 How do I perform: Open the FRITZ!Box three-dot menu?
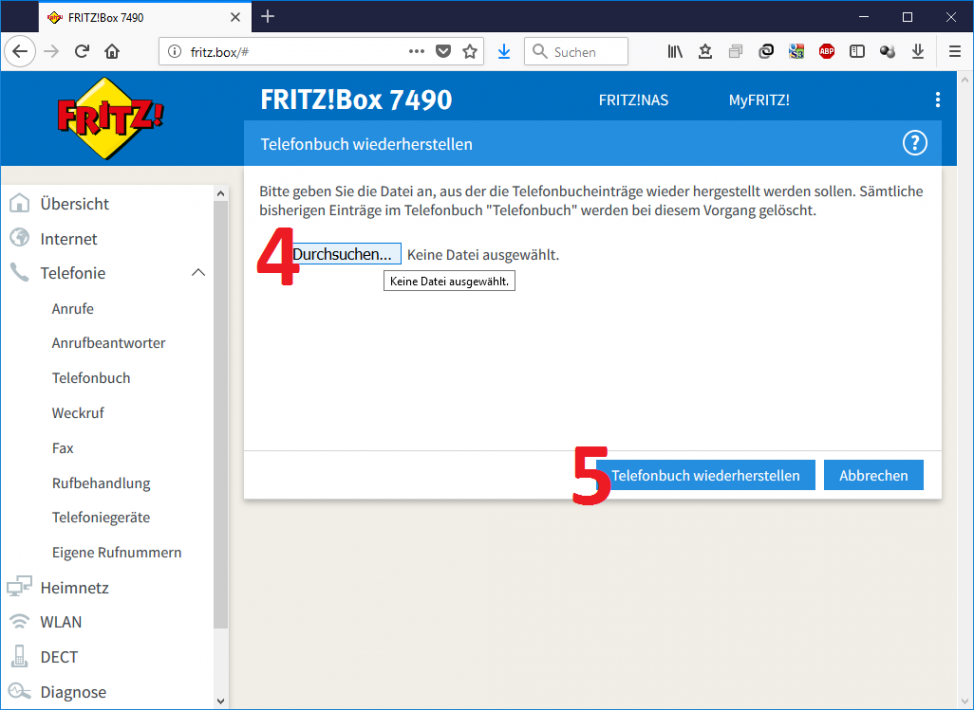937,100
